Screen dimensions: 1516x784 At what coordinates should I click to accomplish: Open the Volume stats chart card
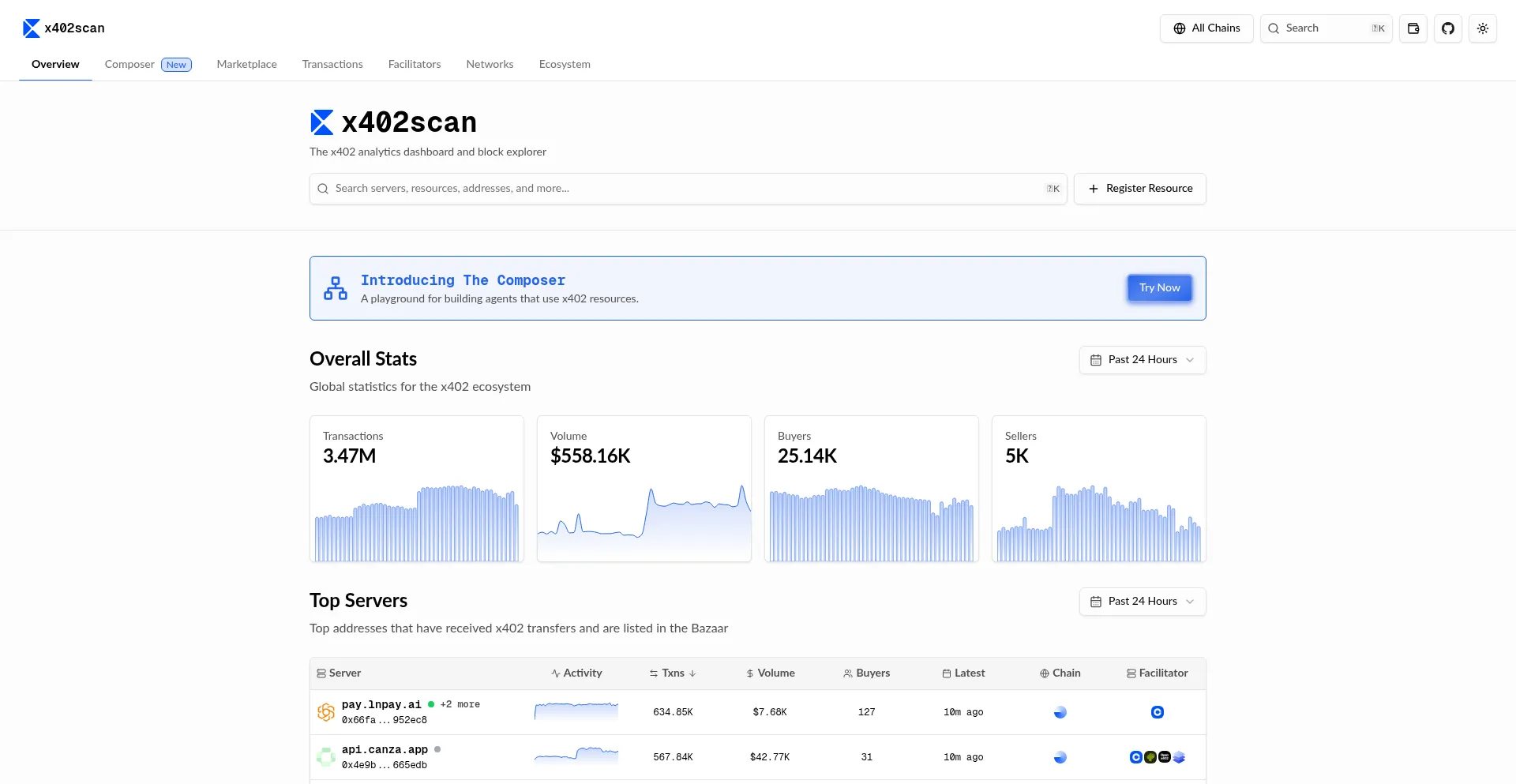(x=644, y=489)
